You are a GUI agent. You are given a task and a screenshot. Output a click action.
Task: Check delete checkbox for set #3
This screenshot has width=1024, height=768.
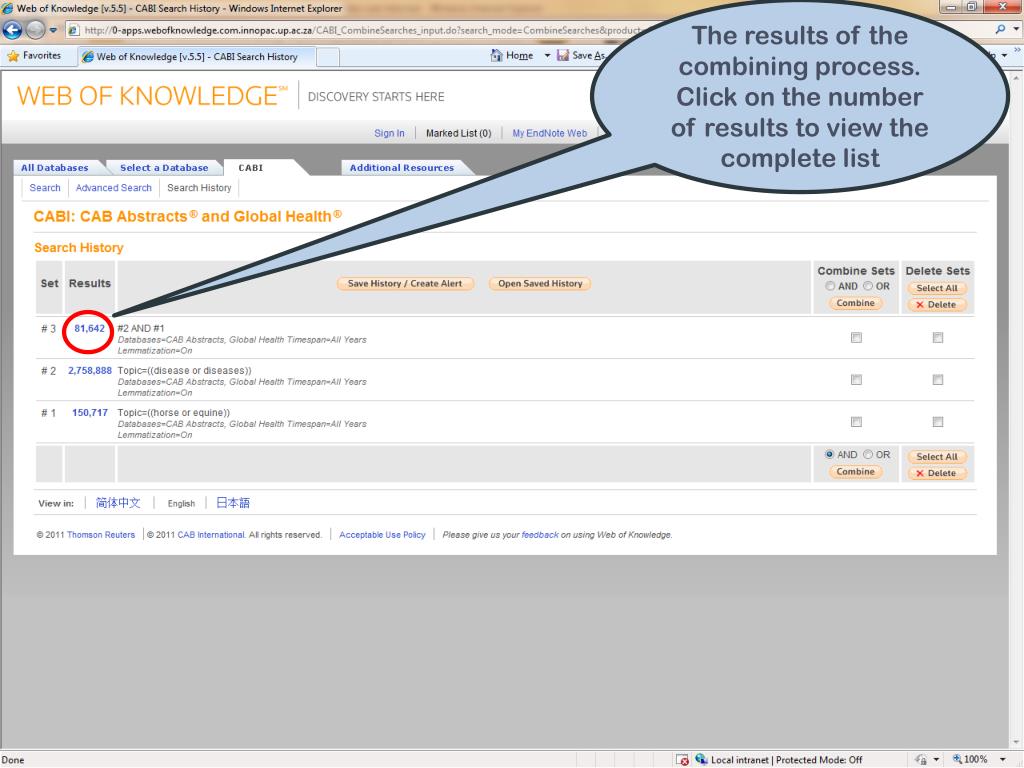(938, 338)
